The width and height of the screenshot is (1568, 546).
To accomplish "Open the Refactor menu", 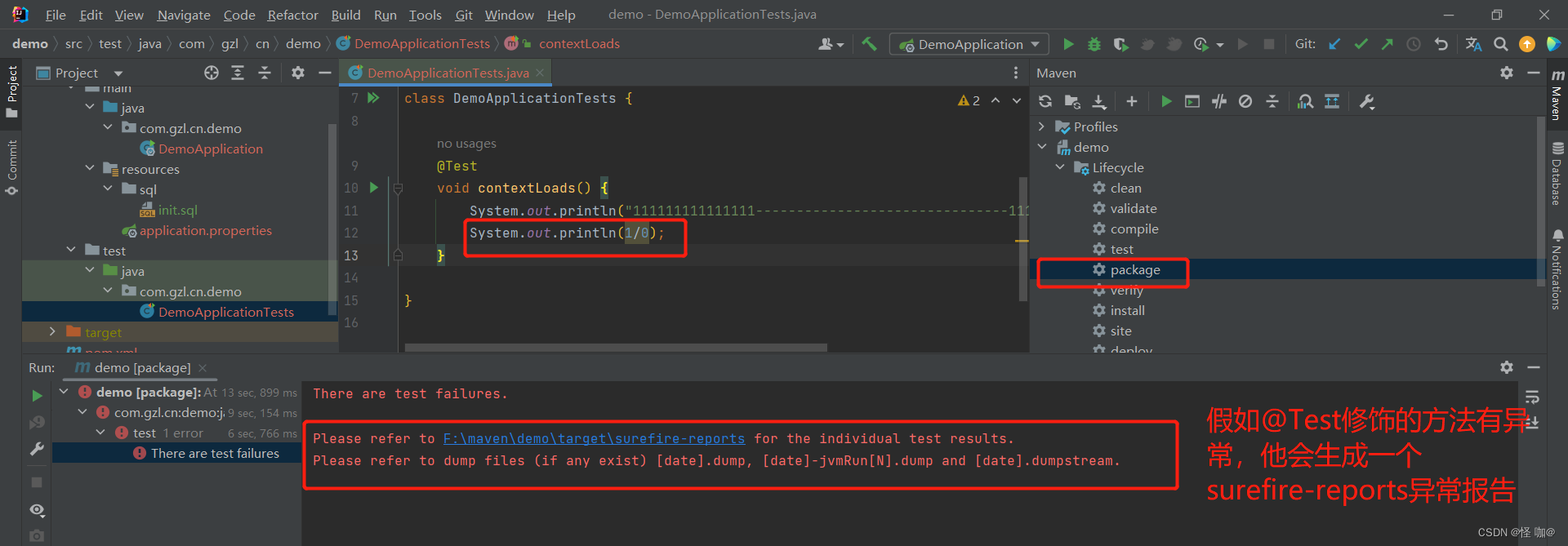I will click(x=292, y=15).
